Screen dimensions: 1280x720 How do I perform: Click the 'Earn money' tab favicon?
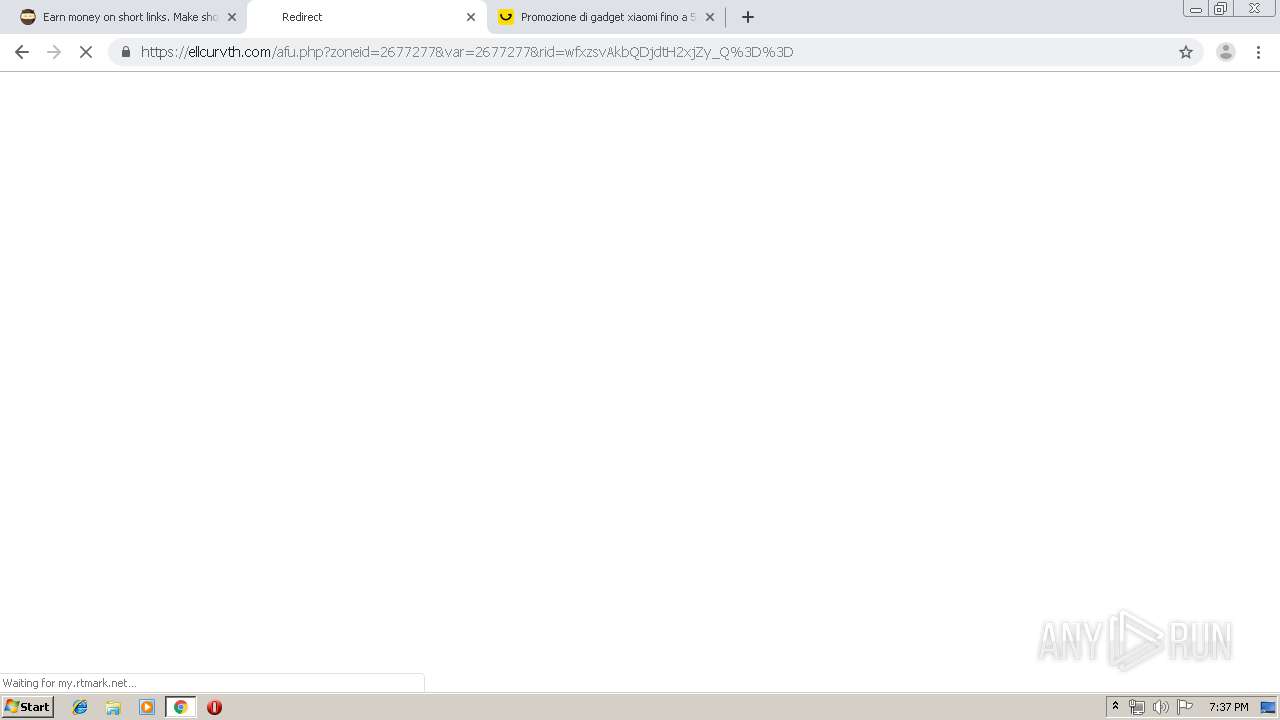(x=28, y=17)
